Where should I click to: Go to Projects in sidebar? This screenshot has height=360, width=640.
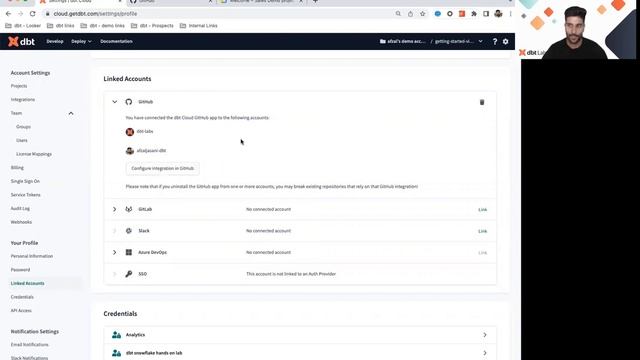[19, 86]
